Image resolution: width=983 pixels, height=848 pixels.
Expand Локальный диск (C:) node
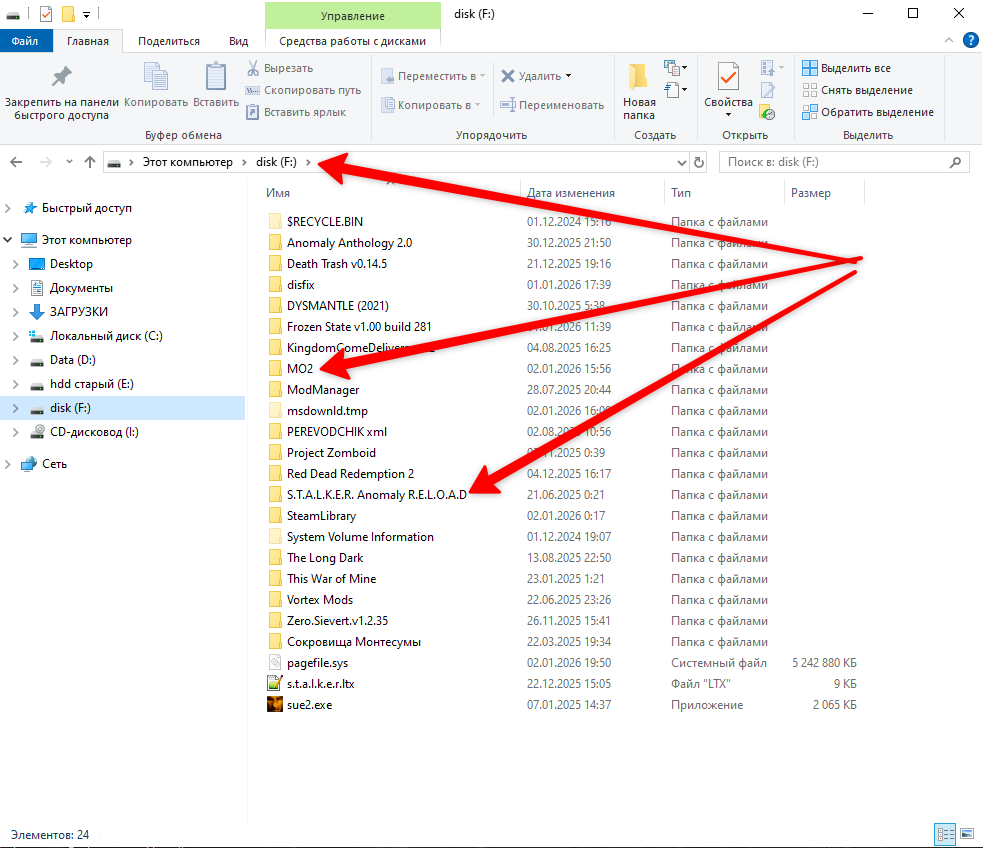[16, 337]
